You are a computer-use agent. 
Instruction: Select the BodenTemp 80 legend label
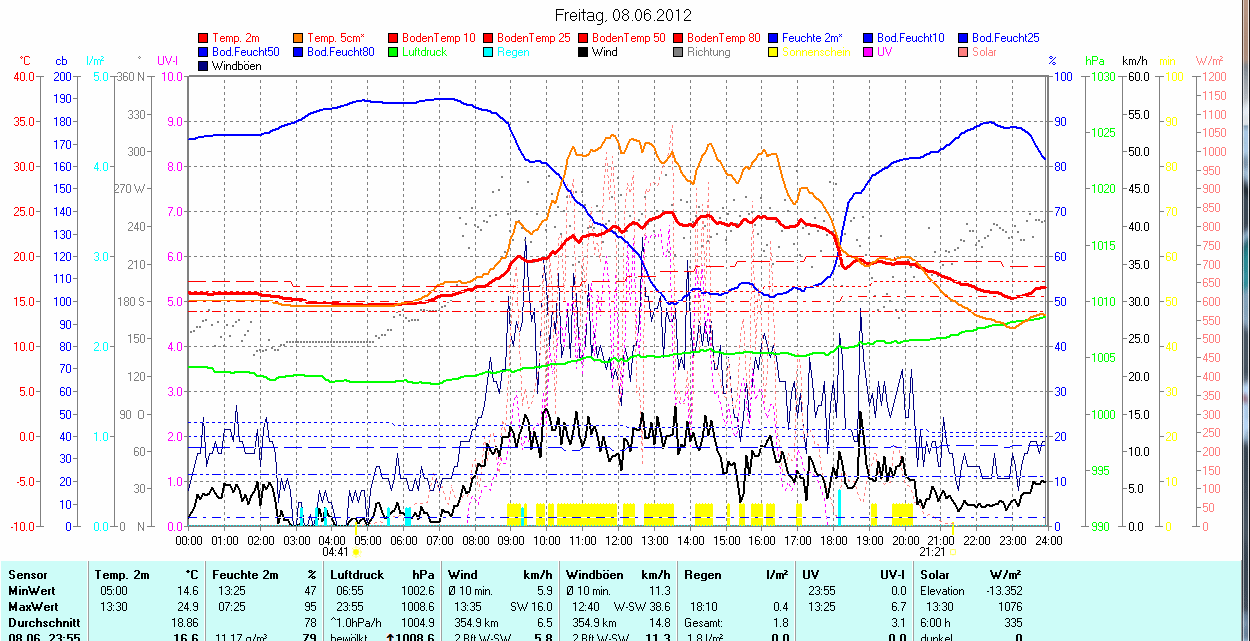[x=724, y=38]
